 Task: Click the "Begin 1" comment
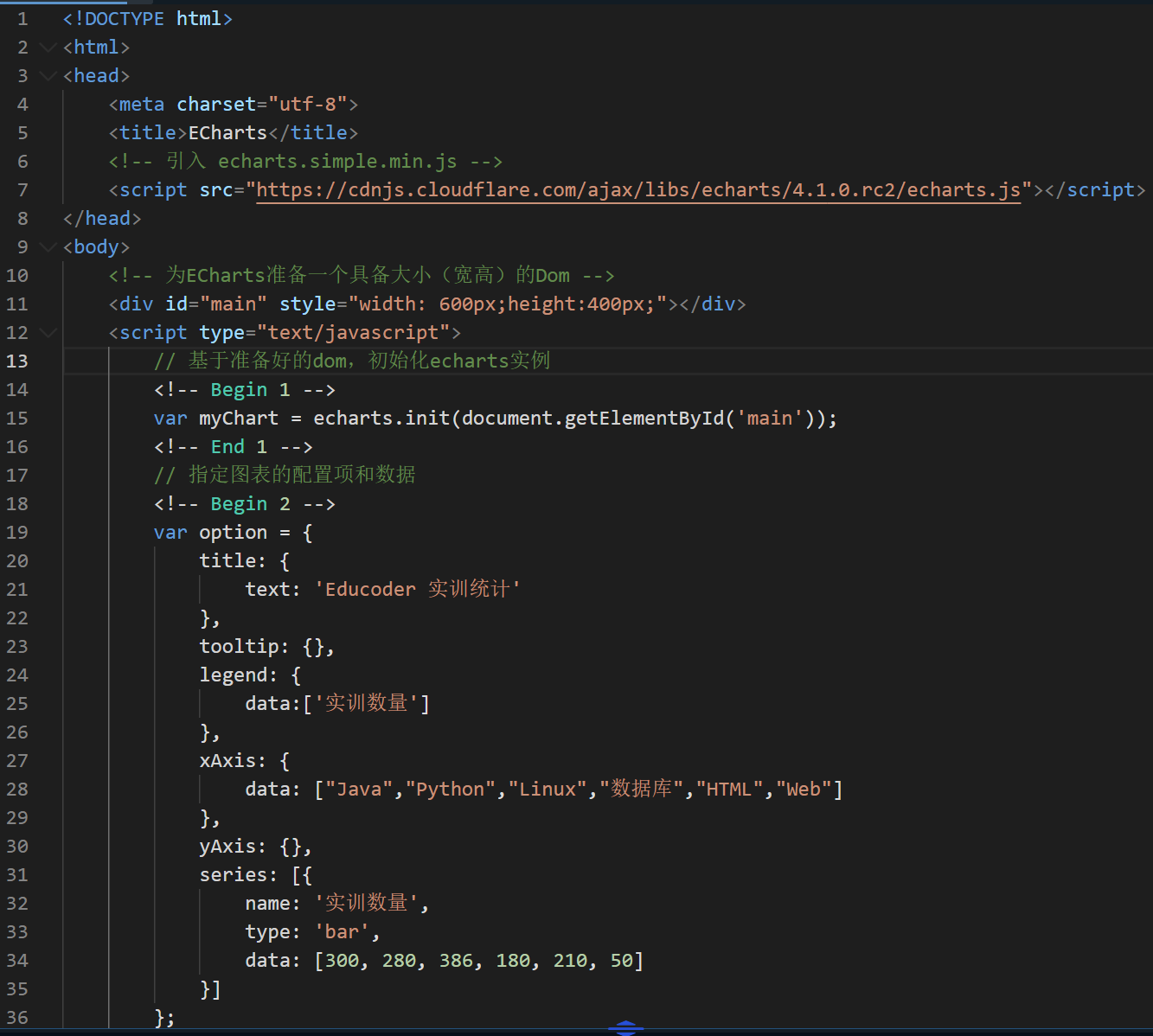(245, 390)
